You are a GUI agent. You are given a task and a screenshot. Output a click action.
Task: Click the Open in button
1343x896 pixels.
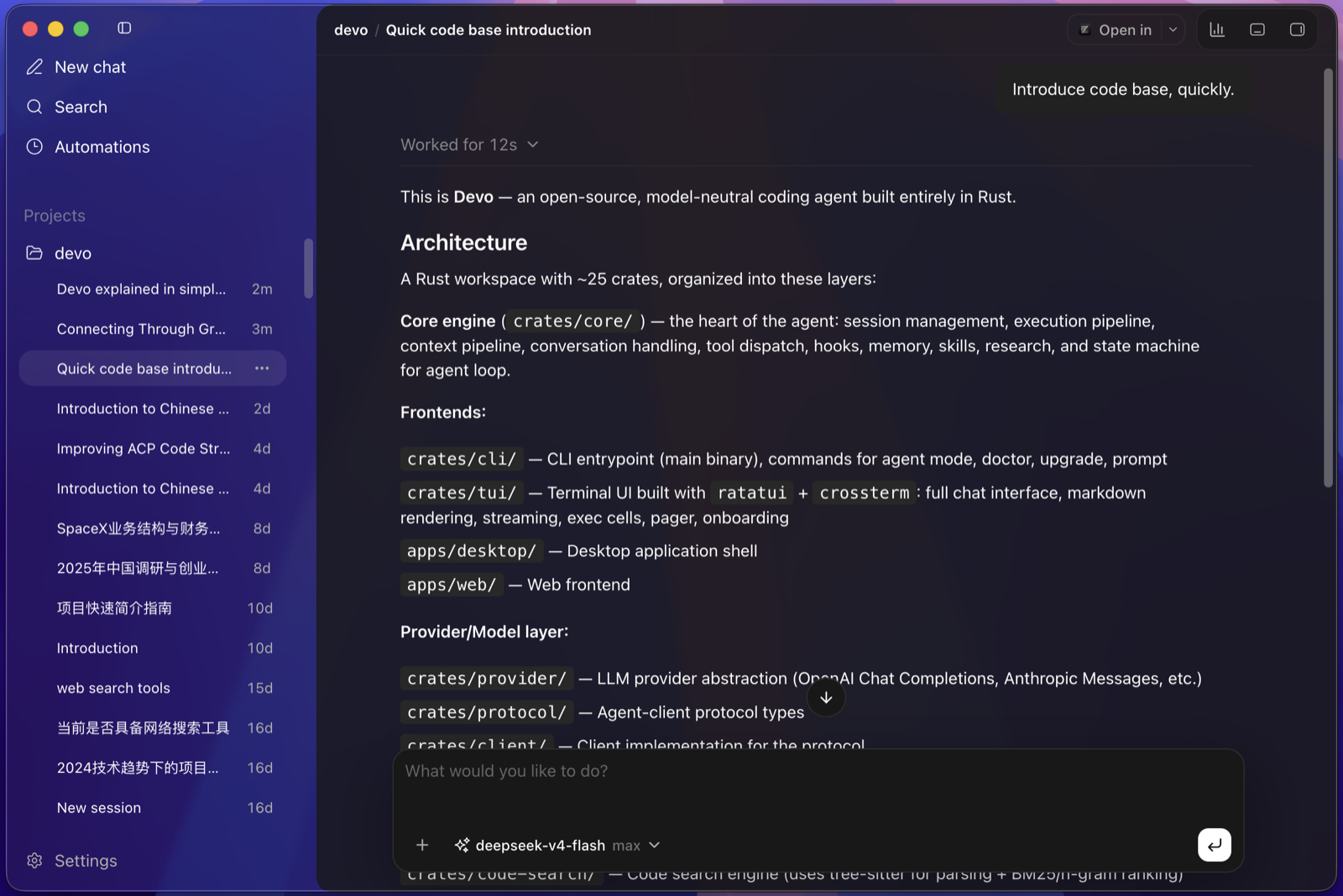1125,30
